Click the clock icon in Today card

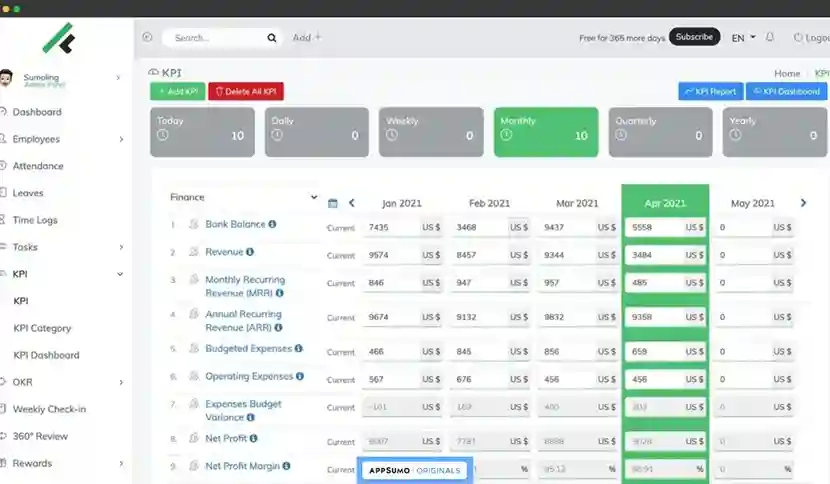tap(163, 135)
